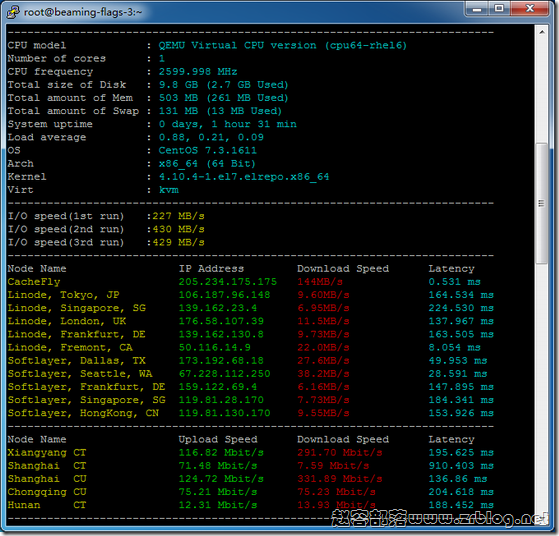
Task: Click uptime value 0 days, 1 hour 31 min
Action: (x=227, y=124)
